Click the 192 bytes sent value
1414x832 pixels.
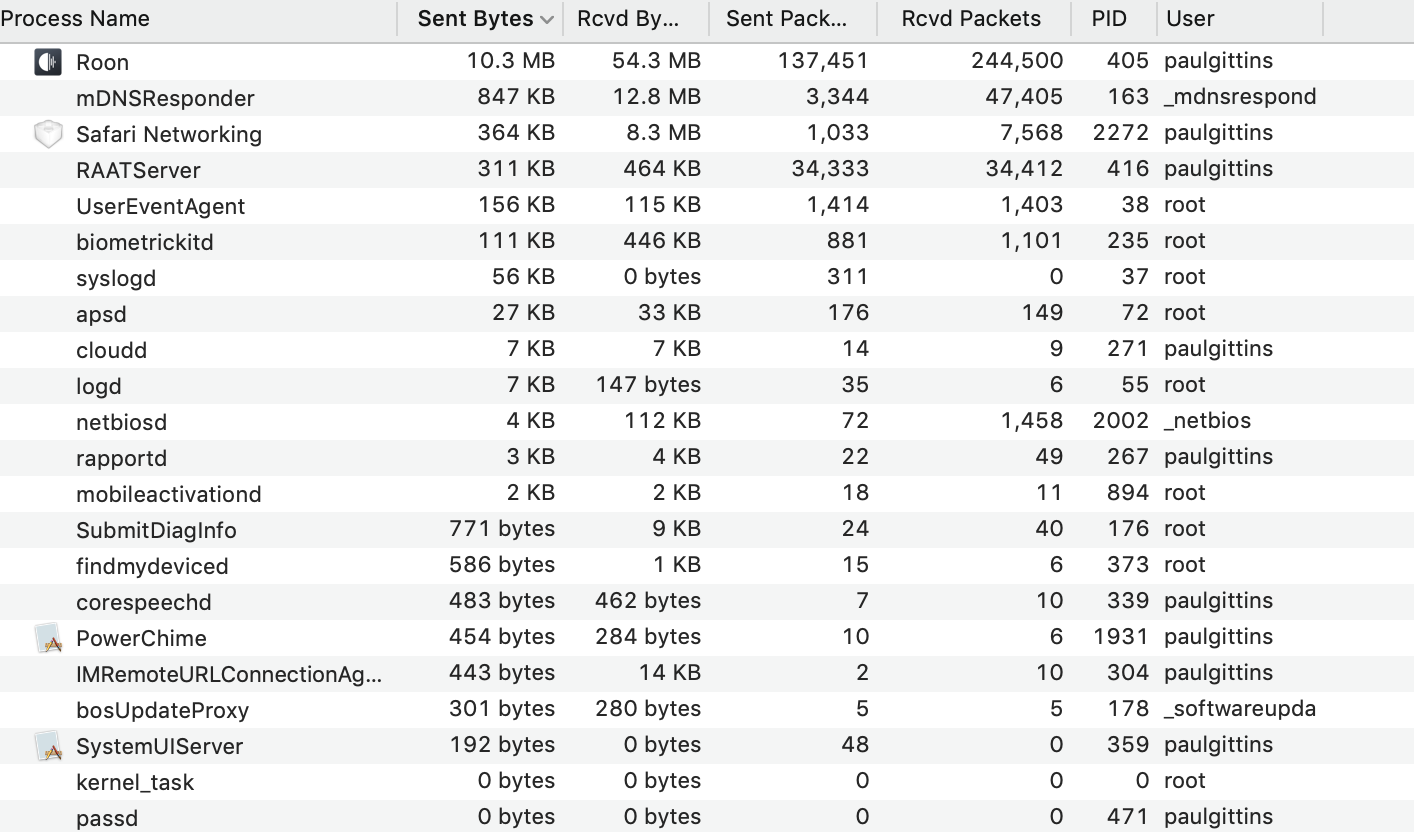pos(502,744)
